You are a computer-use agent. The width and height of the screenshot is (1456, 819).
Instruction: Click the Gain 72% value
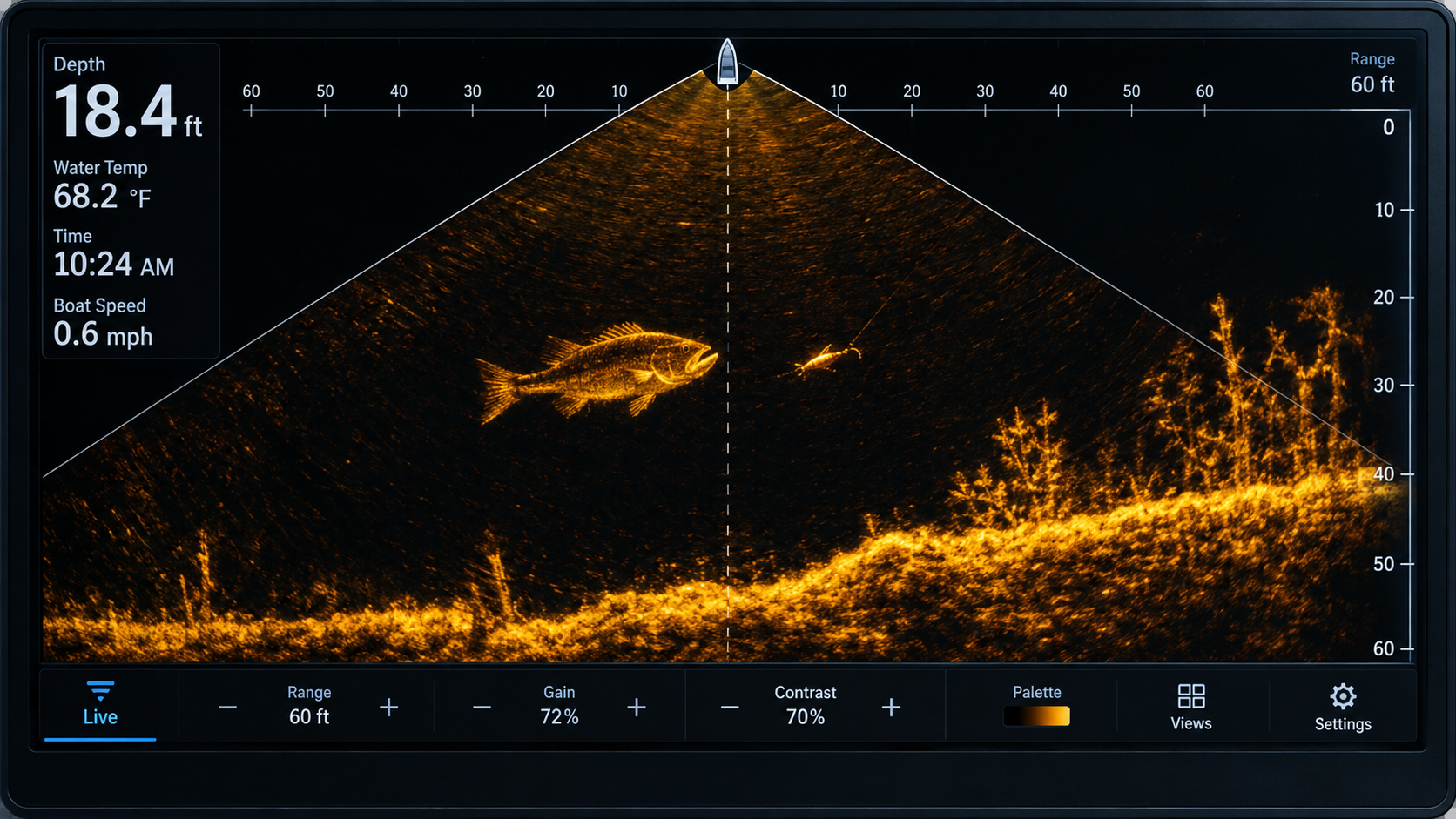559,716
